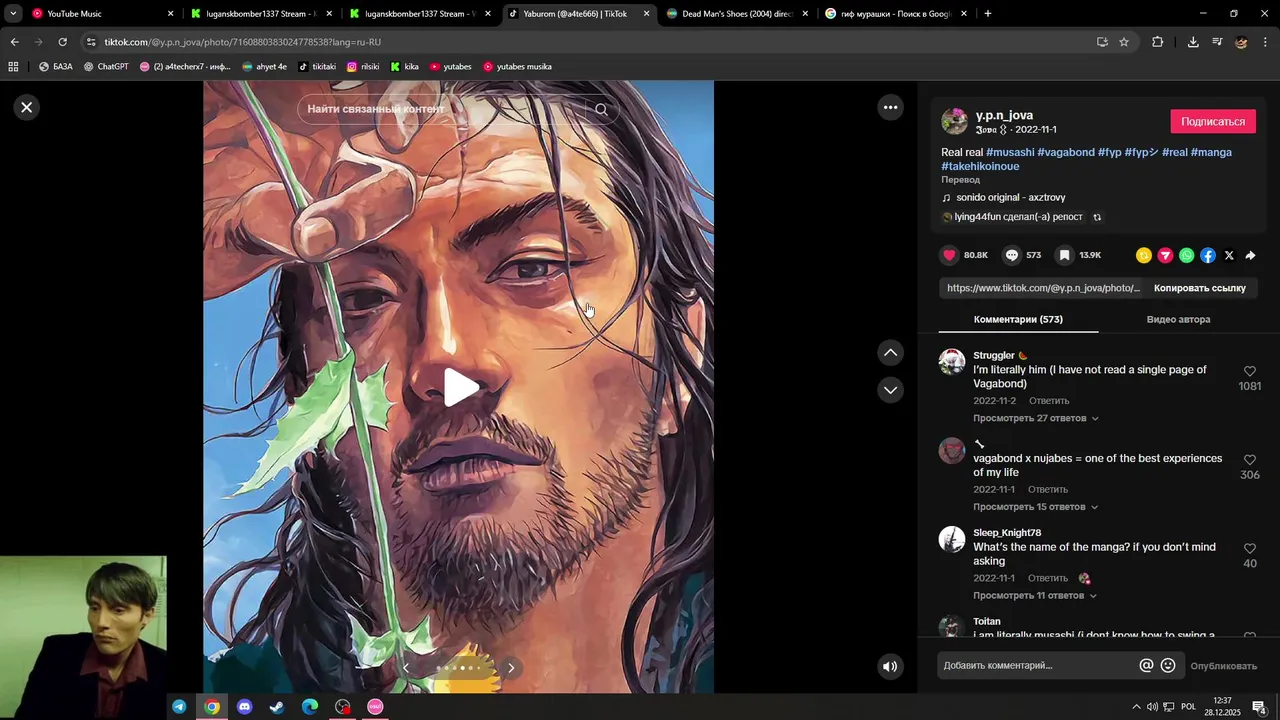Switch to the YouTube Music browser tab

[x=100, y=14]
